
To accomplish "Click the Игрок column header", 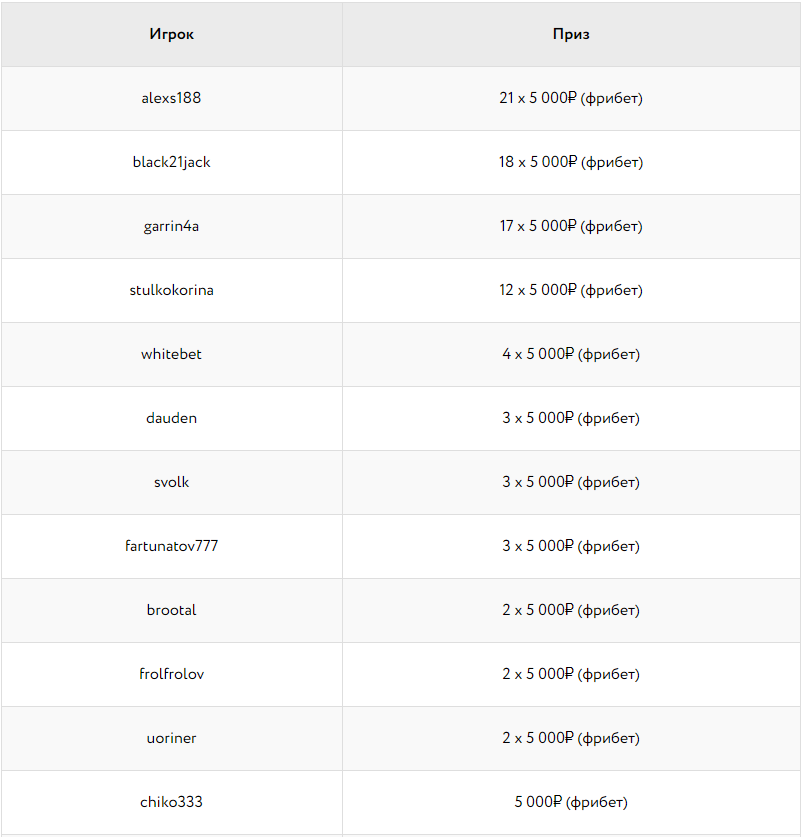I will click(172, 34).
